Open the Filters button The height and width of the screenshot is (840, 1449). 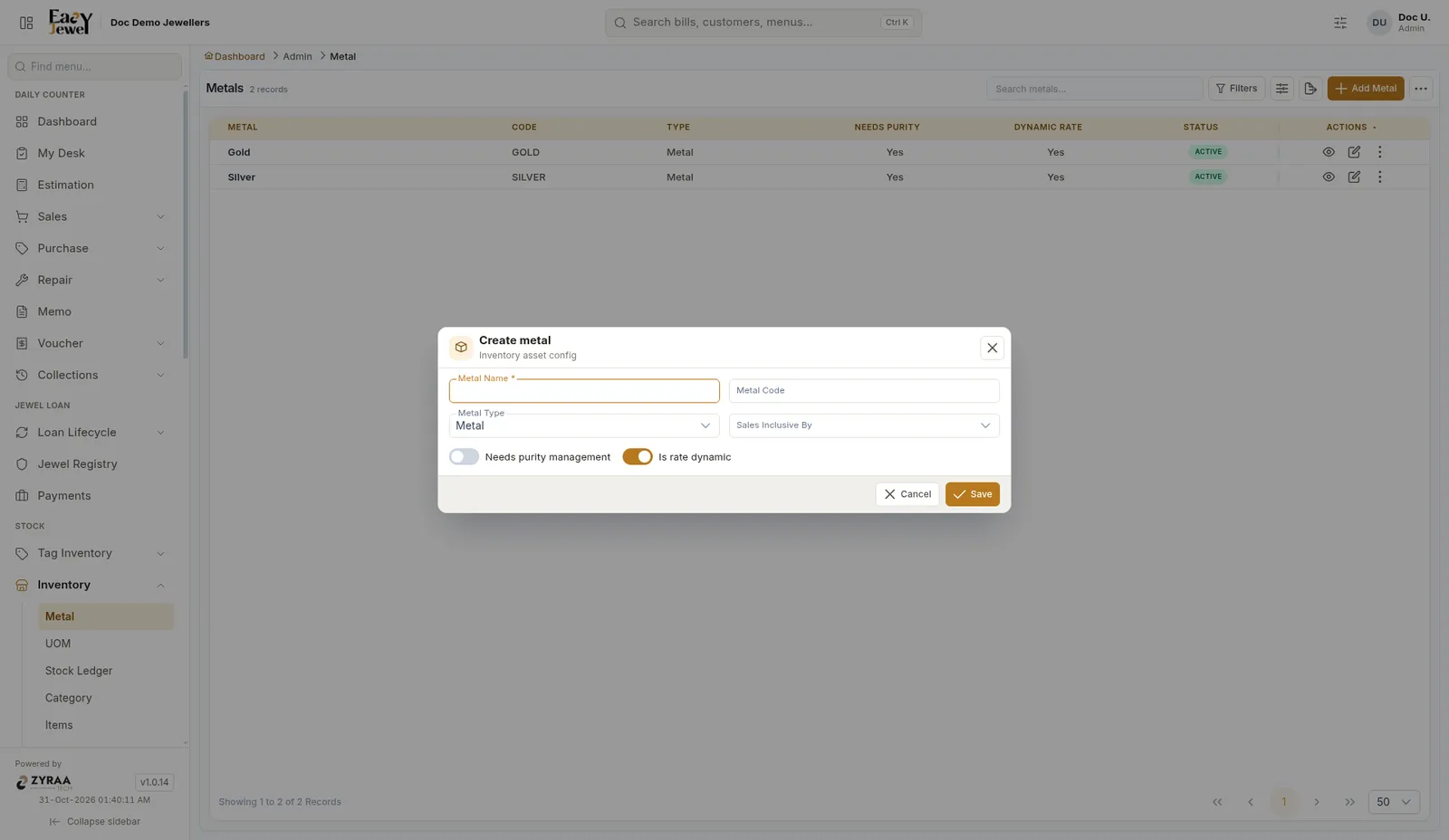1236,89
